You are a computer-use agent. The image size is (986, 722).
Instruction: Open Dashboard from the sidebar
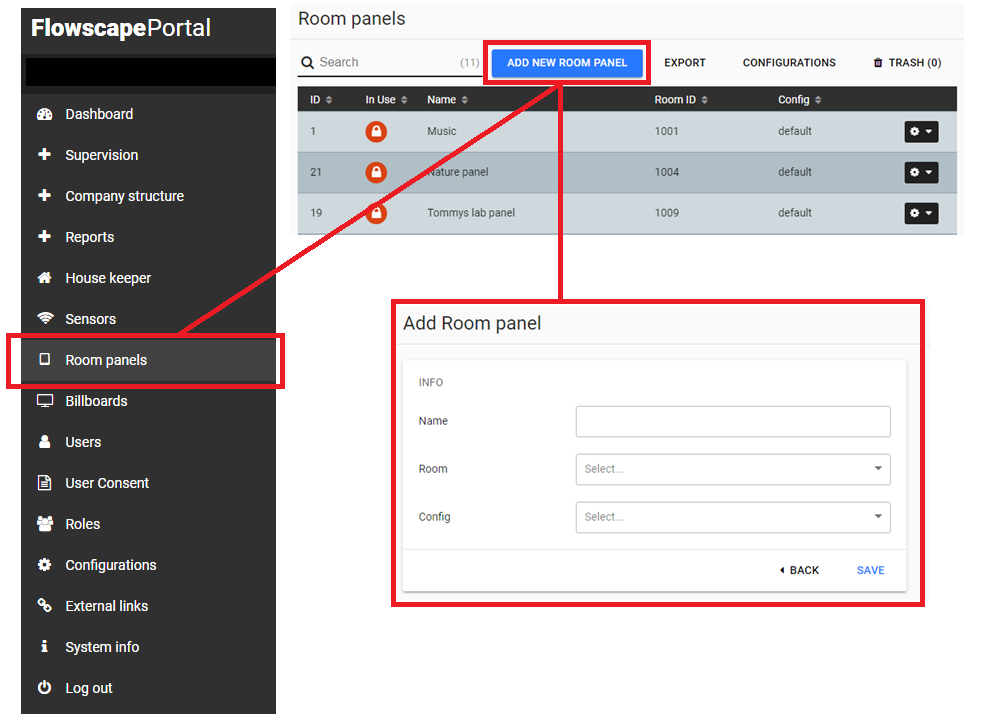[x=99, y=114]
